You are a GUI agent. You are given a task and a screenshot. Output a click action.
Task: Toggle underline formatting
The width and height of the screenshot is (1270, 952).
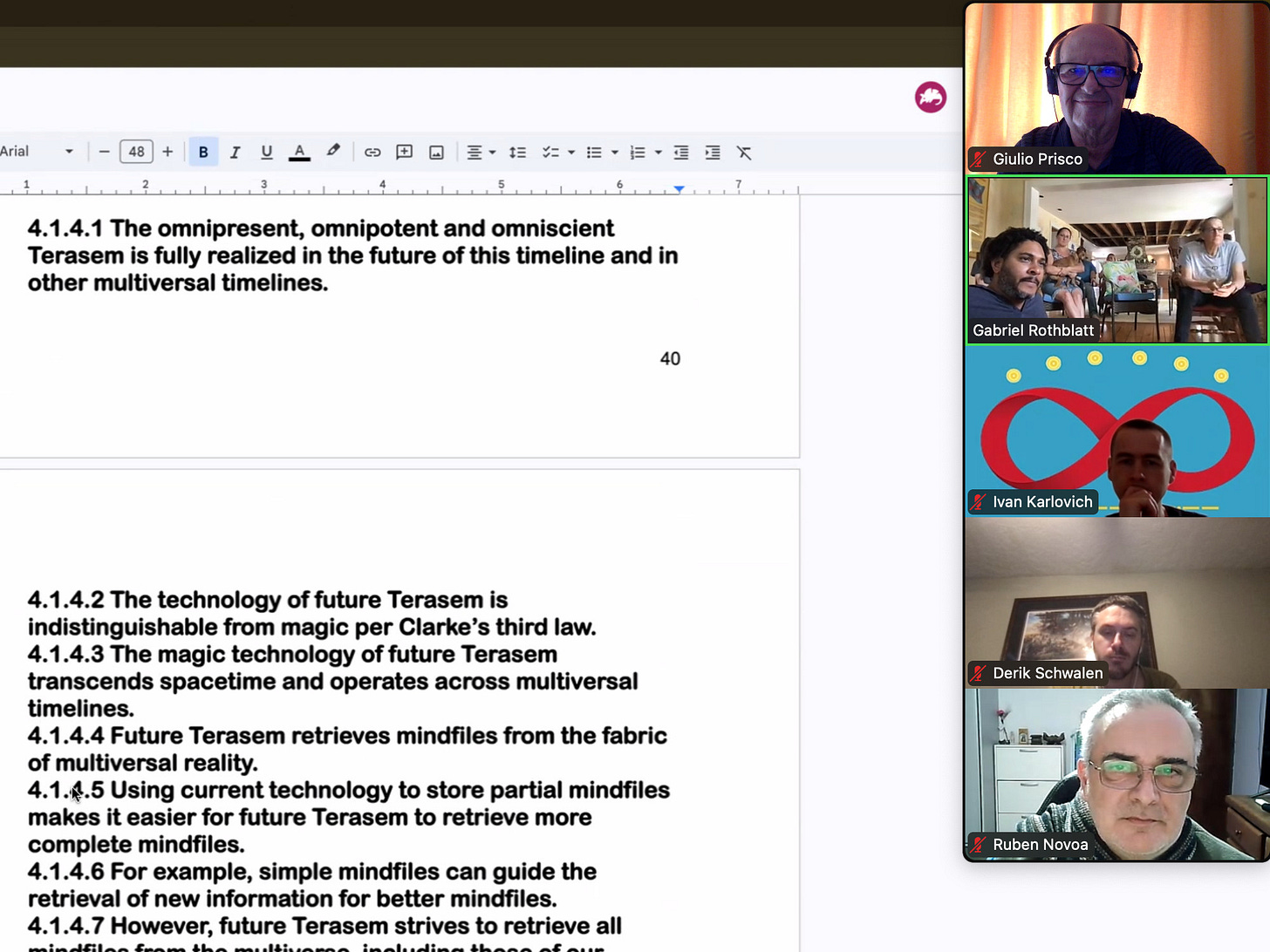tap(267, 152)
